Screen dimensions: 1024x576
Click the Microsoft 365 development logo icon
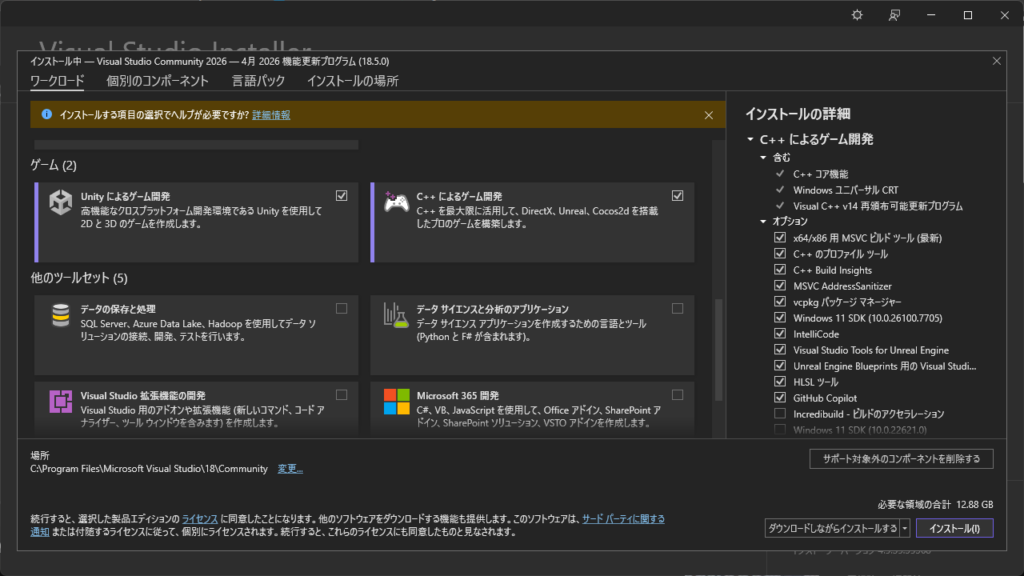pos(396,402)
